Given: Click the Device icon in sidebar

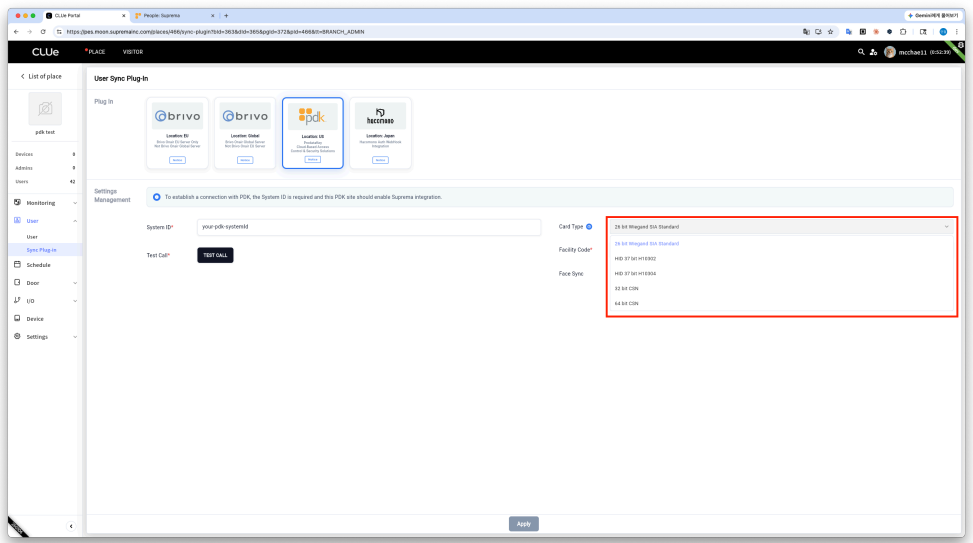Looking at the screenshot, I should pos(17,318).
